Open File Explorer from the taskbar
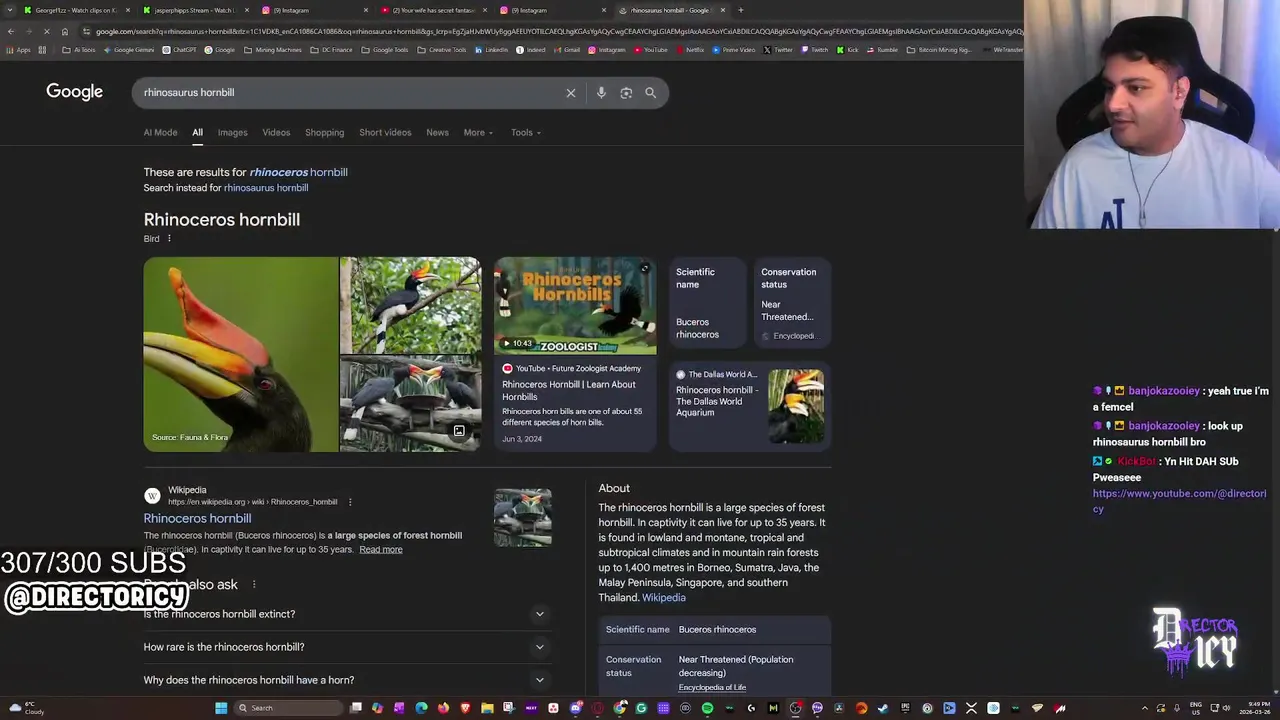This screenshot has width=1280, height=720. click(x=487, y=708)
